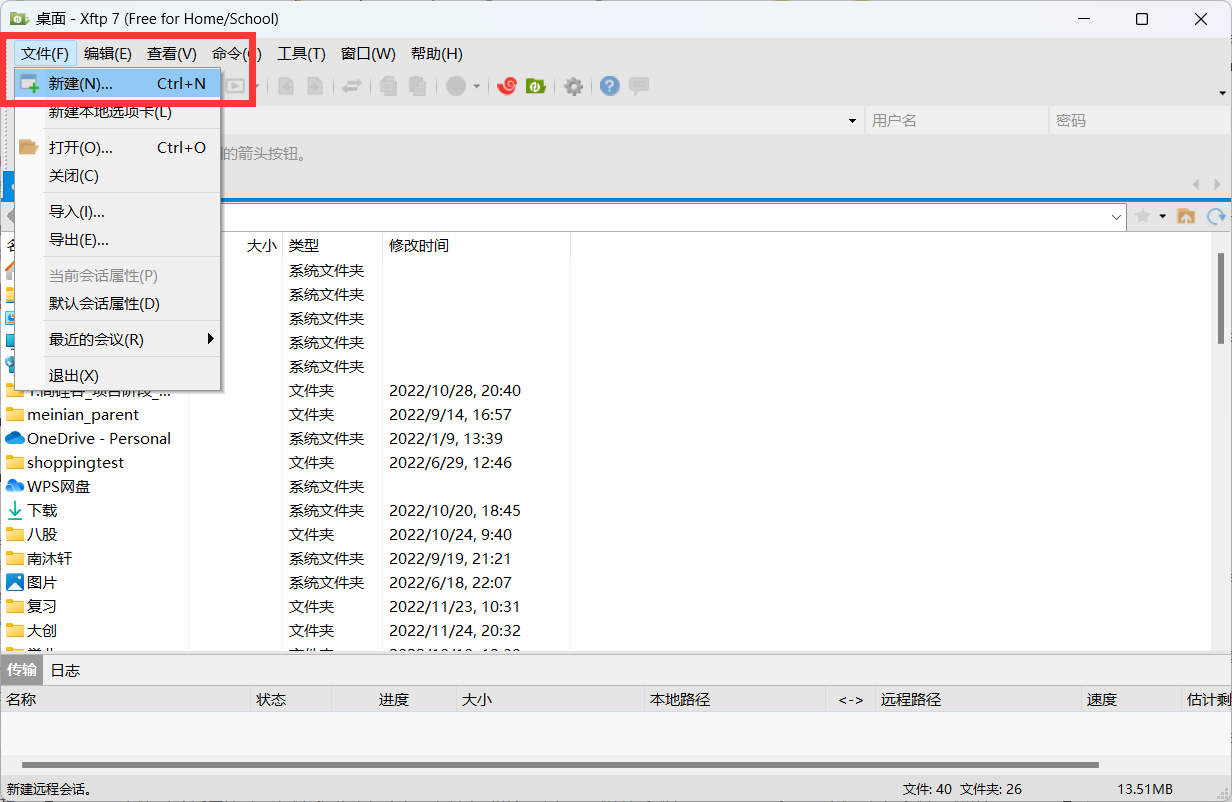The height and width of the screenshot is (802, 1232).
Task: Click the folder icon next to 八股
Action: click(x=14, y=534)
